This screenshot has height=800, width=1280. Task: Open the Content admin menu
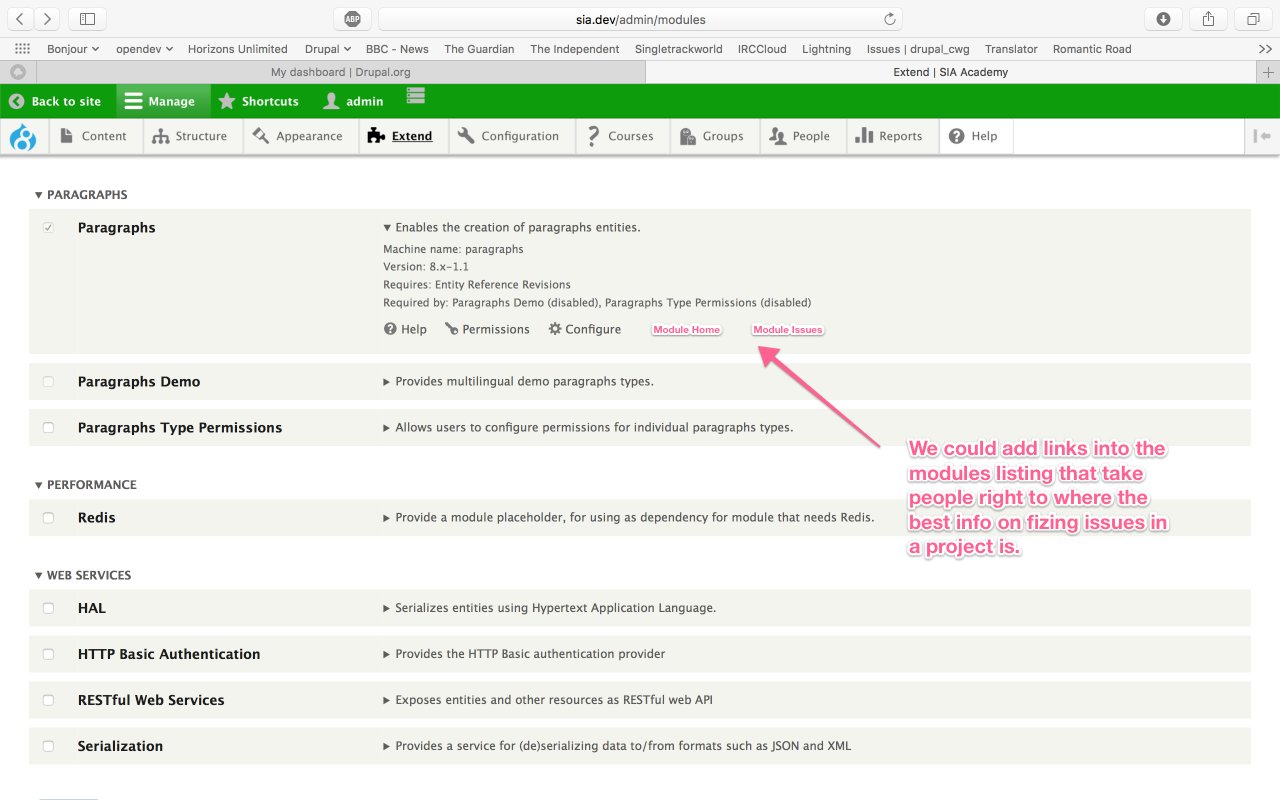93,136
